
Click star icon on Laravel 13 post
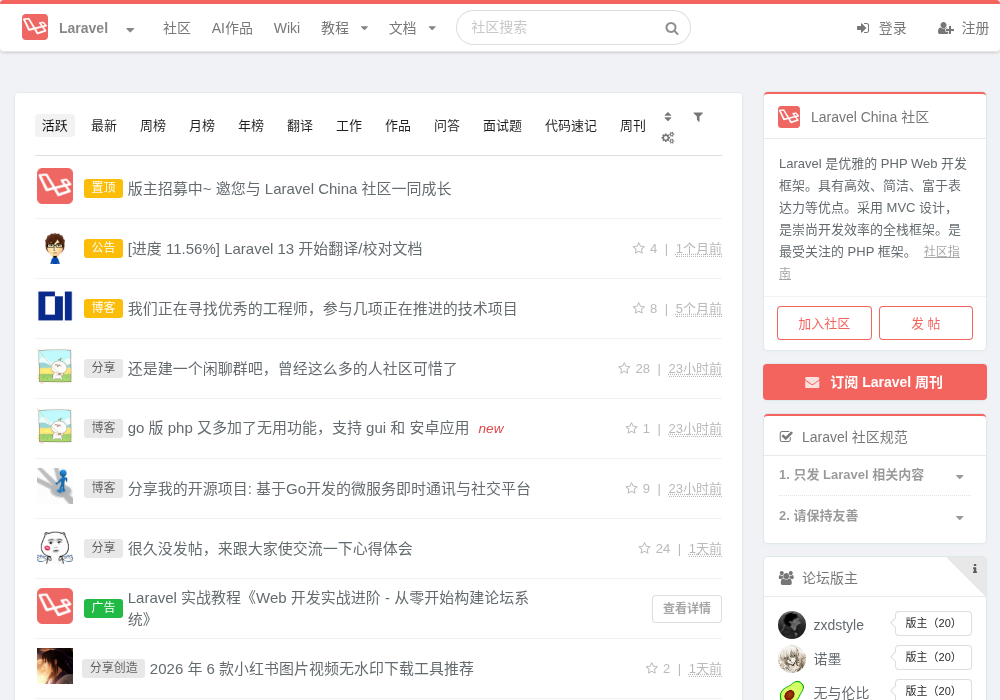coord(638,249)
